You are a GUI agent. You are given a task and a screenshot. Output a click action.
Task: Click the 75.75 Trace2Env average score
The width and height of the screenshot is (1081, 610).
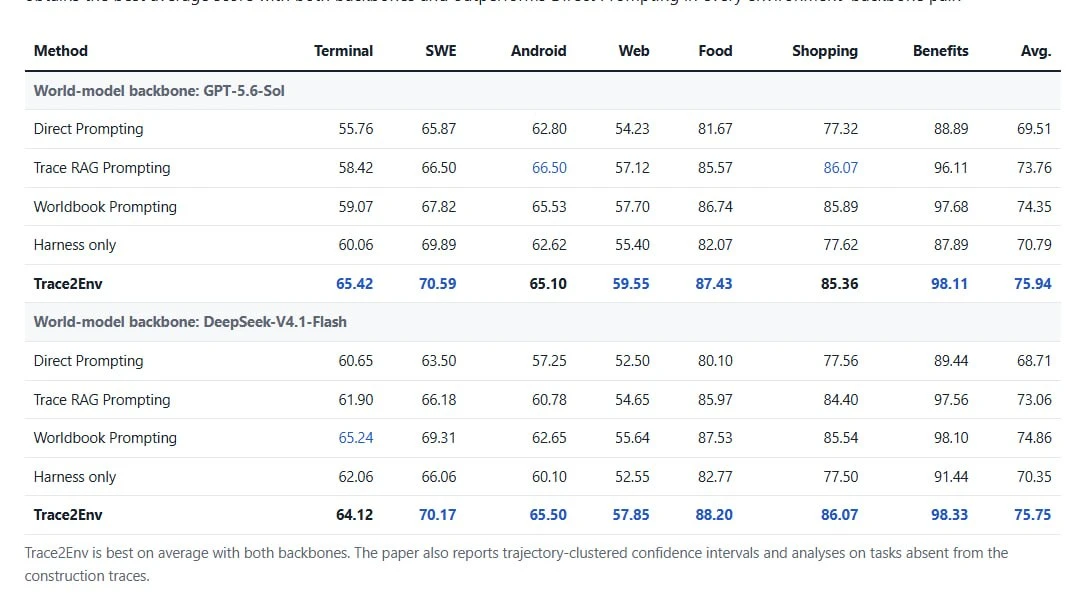1033,515
